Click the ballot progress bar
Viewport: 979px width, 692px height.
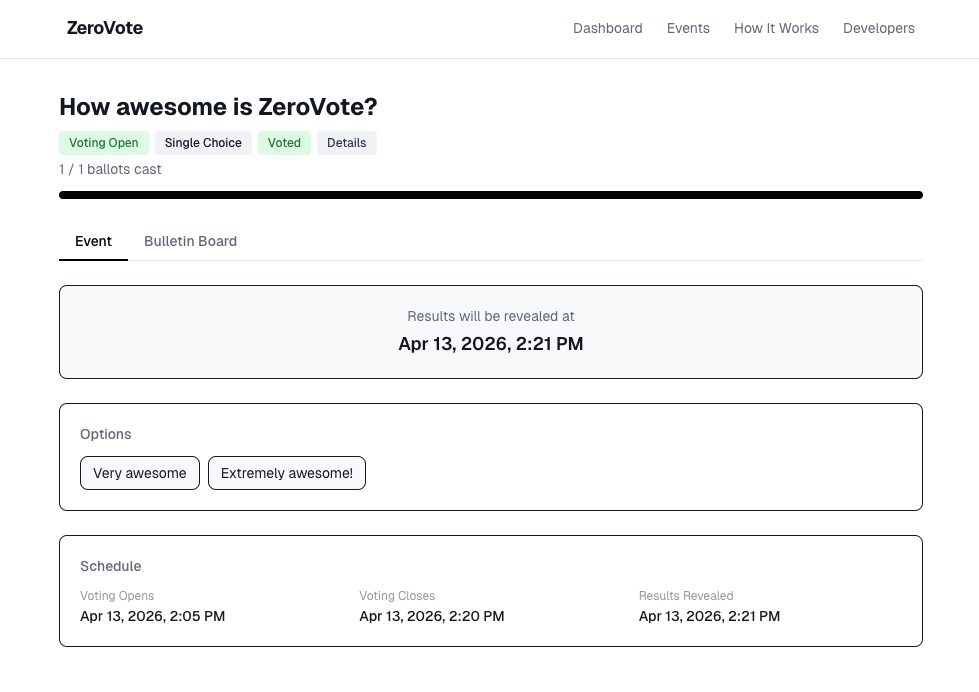pos(490,195)
